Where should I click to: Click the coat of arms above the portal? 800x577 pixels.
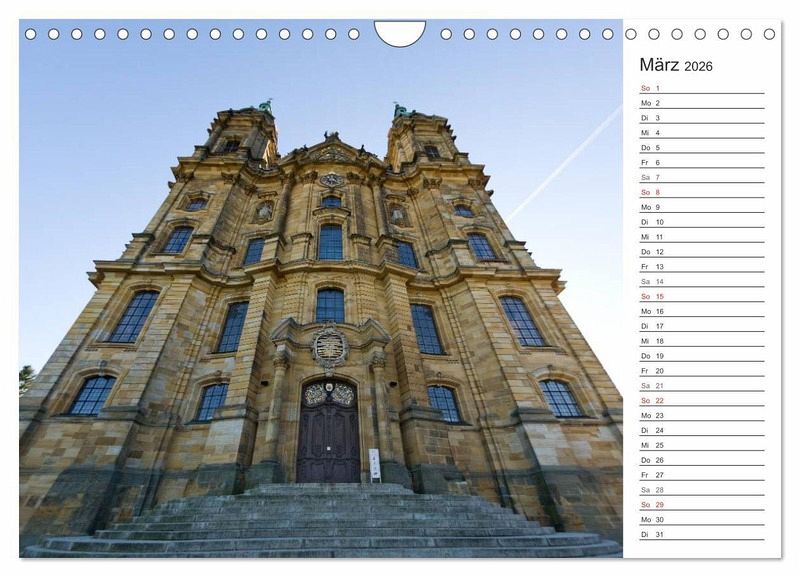point(329,347)
